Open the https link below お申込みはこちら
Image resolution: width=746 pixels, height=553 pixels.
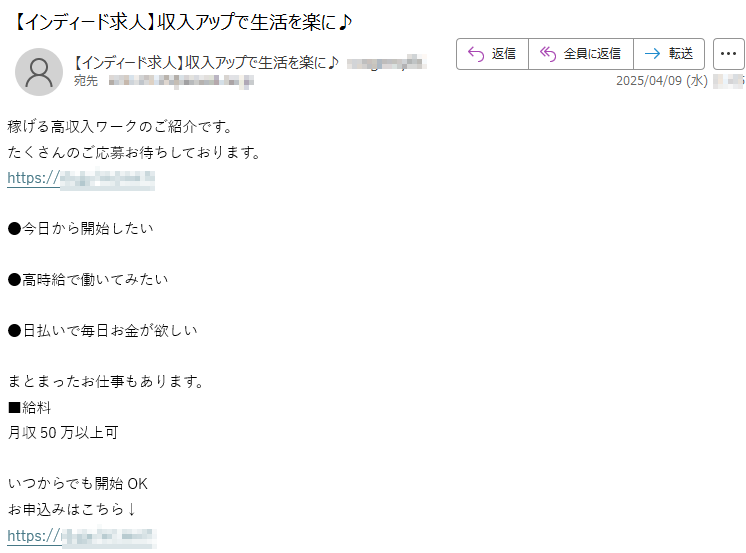click(x=81, y=536)
